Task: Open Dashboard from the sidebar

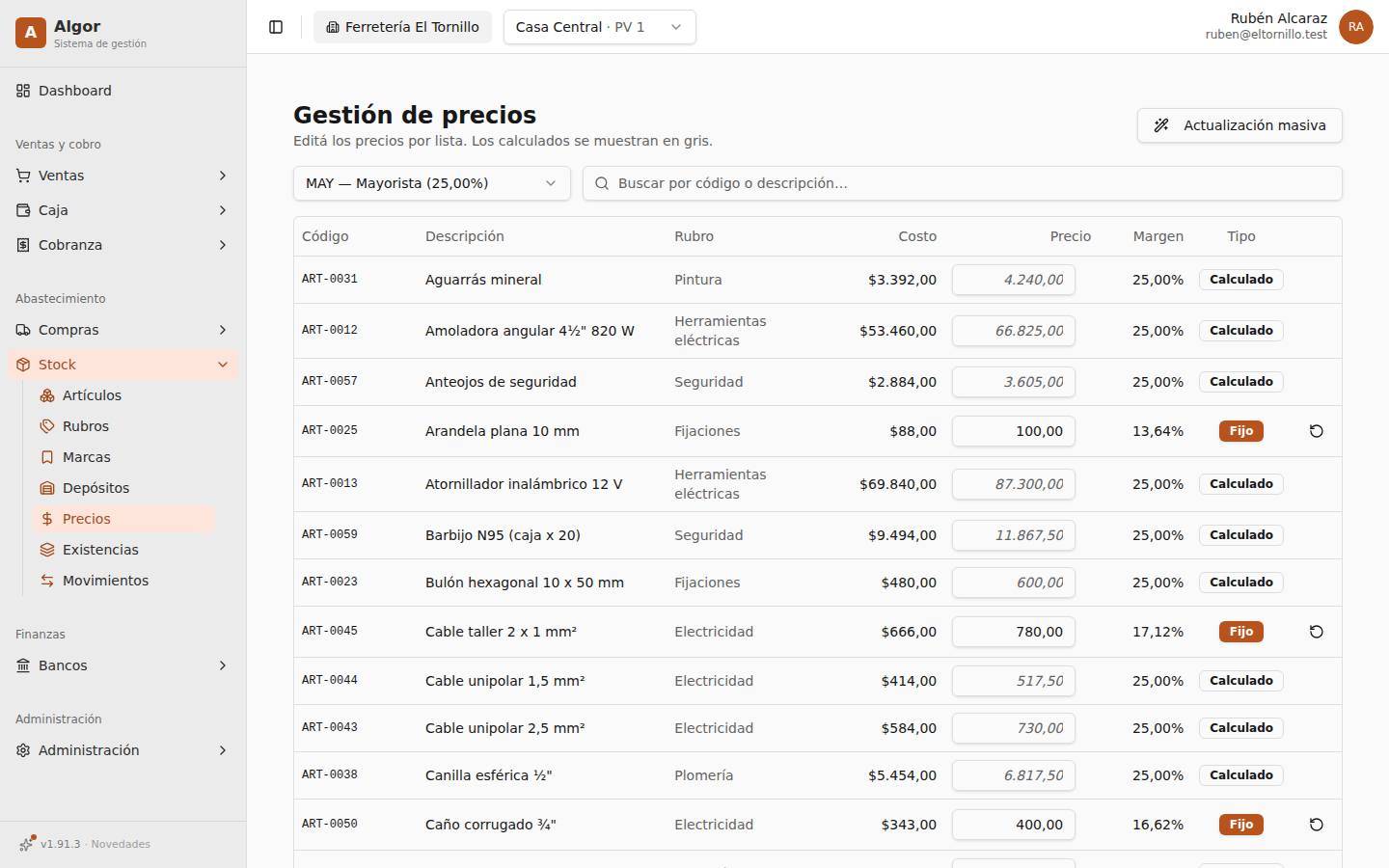Action: point(123,91)
